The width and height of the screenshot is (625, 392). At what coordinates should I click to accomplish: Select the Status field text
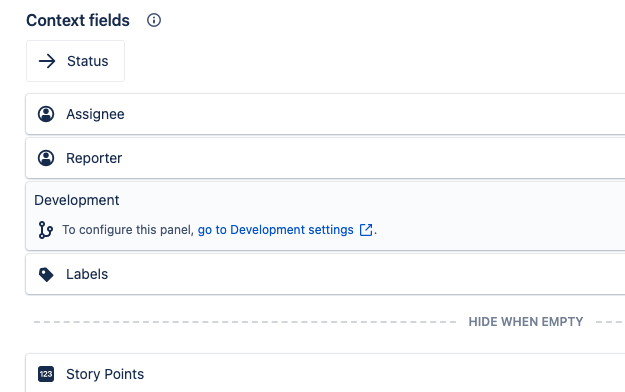pyautogui.click(x=88, y=61)
